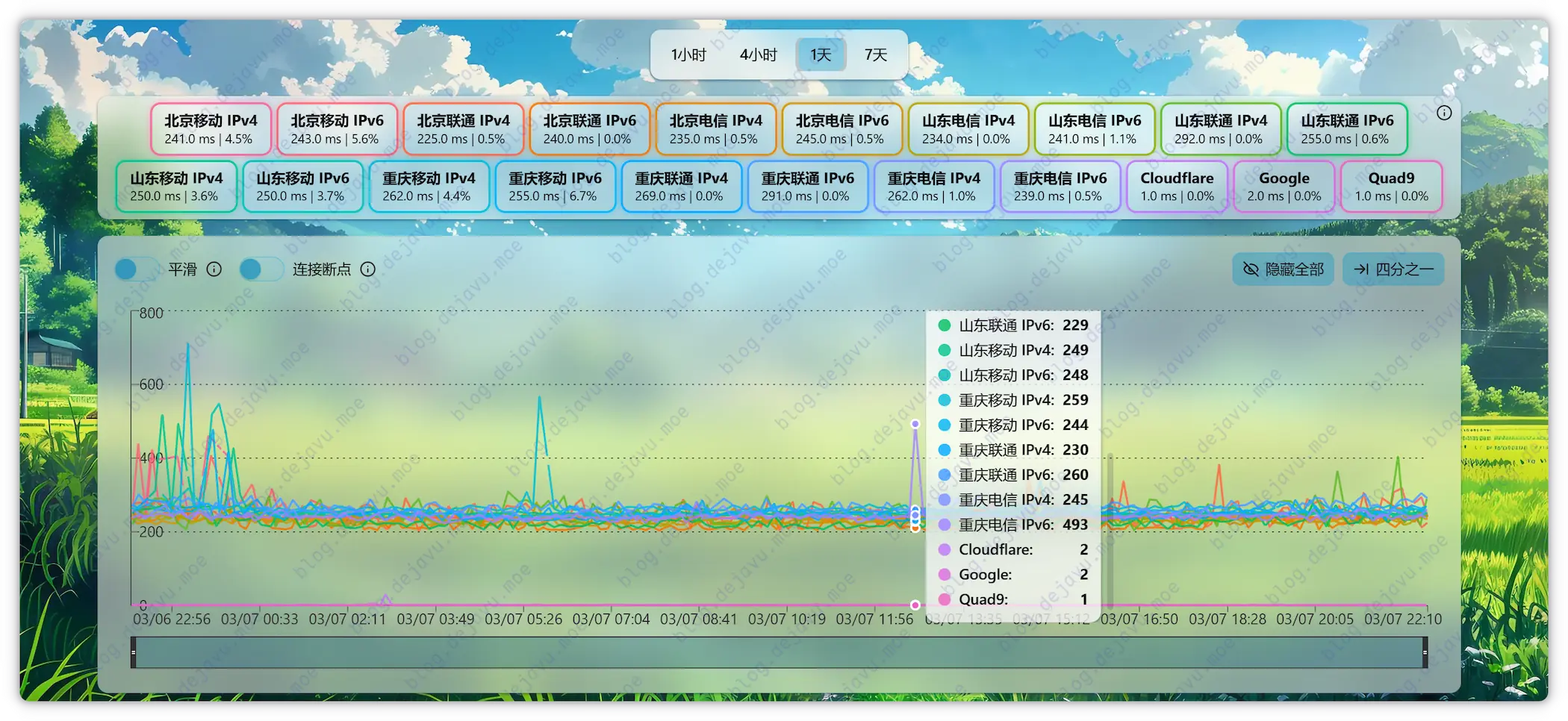Viewport: 1568px width, 721px height.
Task: Select the Cloudflare node card
Action: (x=1177, y=187)
